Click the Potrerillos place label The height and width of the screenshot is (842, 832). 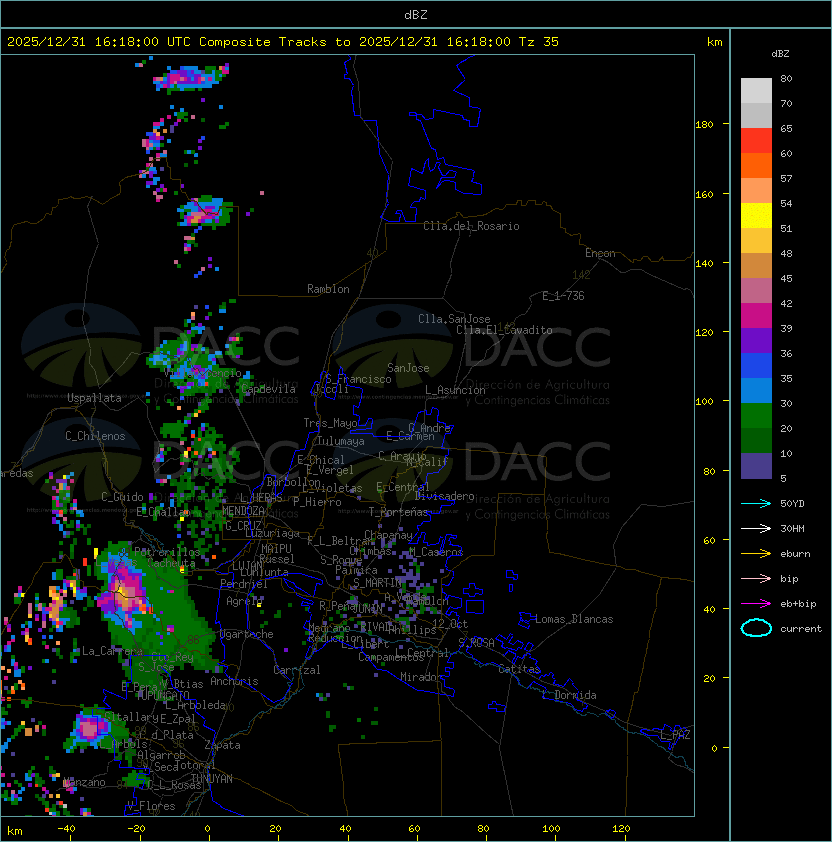167,551
